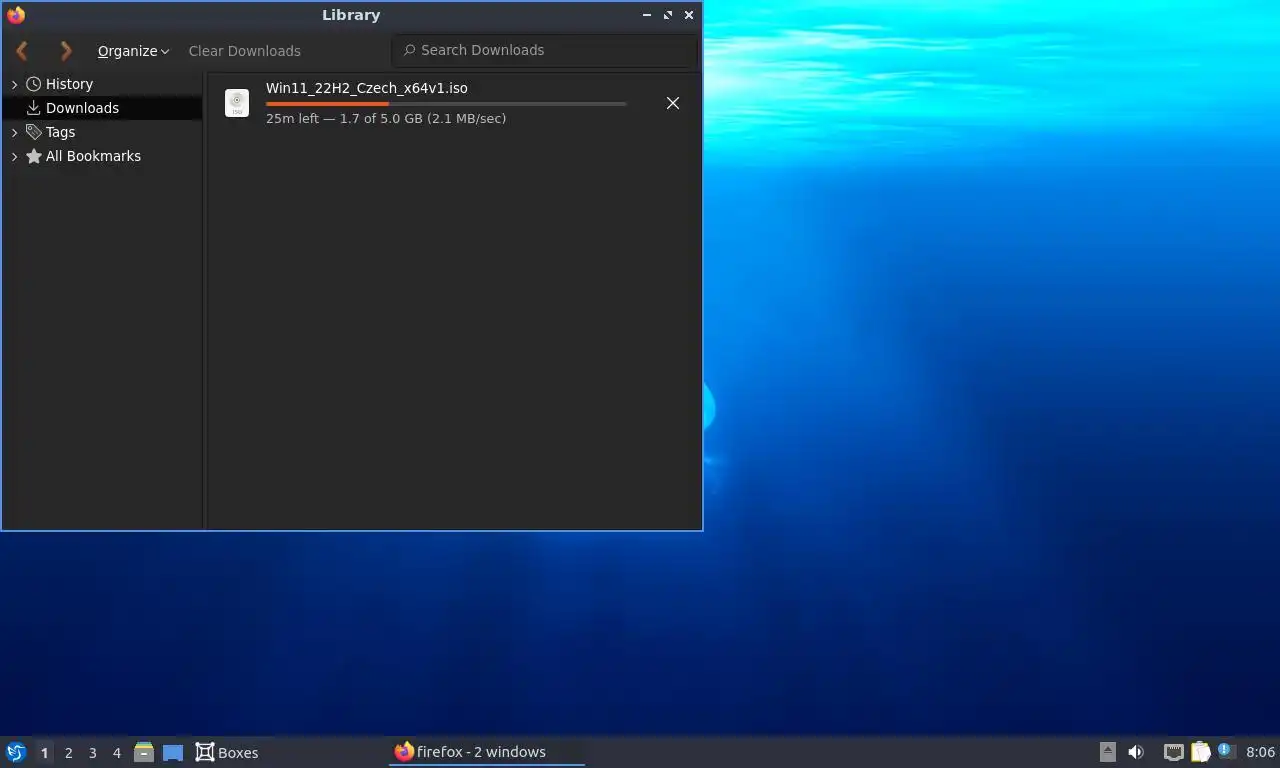Open the notification alert tray icon
This screenshot has height=768, width=1280.
(1227, 751)
